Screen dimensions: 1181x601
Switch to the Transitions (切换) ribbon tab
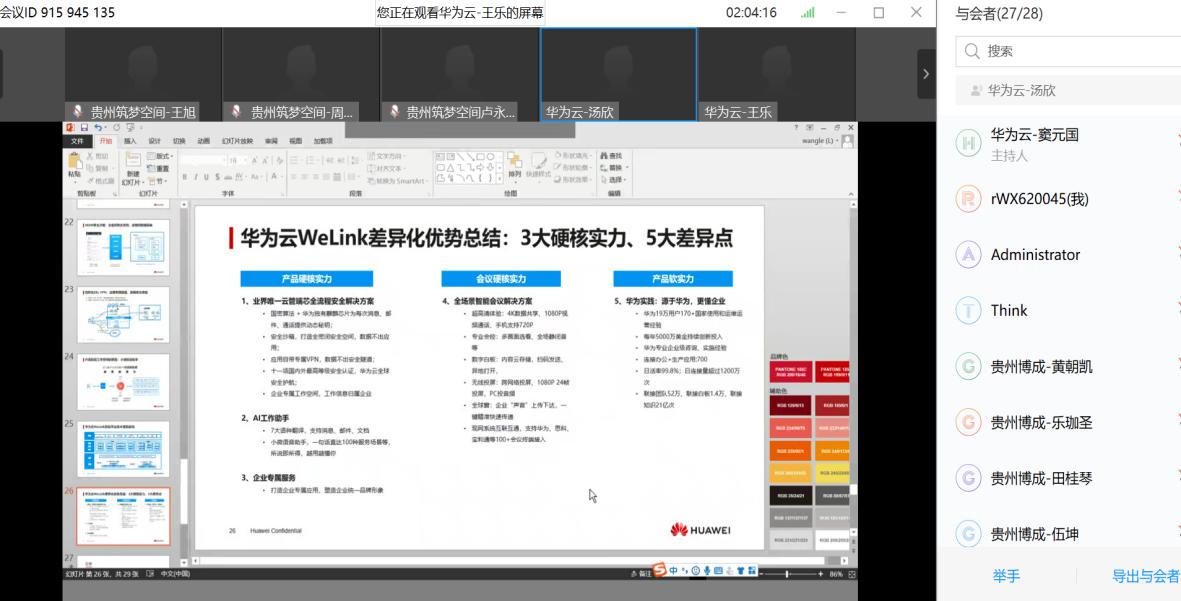179,141
